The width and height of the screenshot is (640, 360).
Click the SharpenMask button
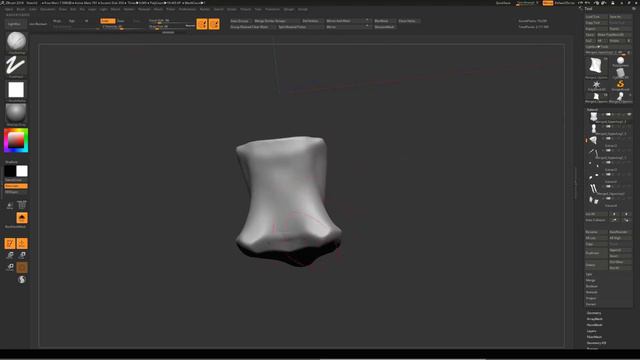(384, 27)
